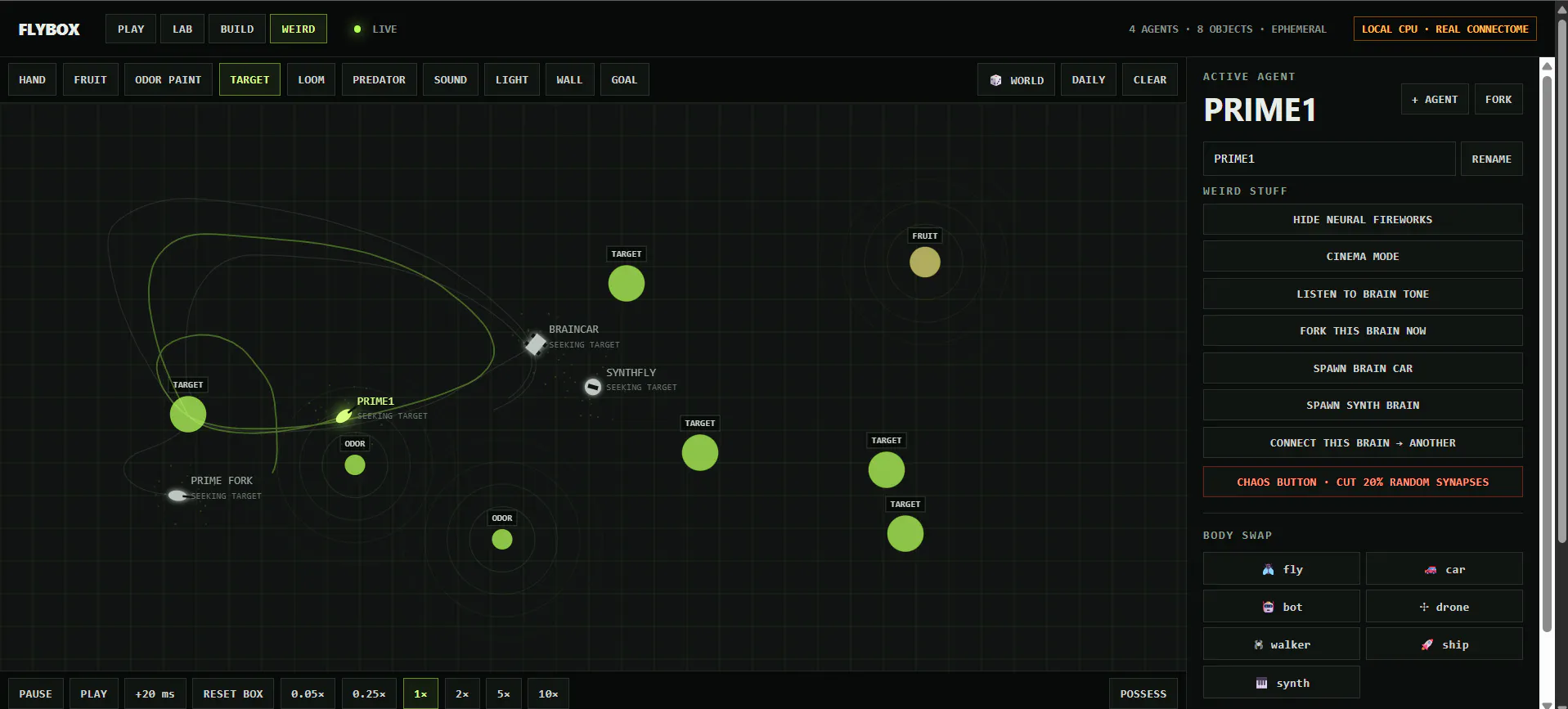Image resolution: width=1568 pixels, height=709 pixels.
Task: Select the FRUIT placement tool
Action: (x=91, y=79)
